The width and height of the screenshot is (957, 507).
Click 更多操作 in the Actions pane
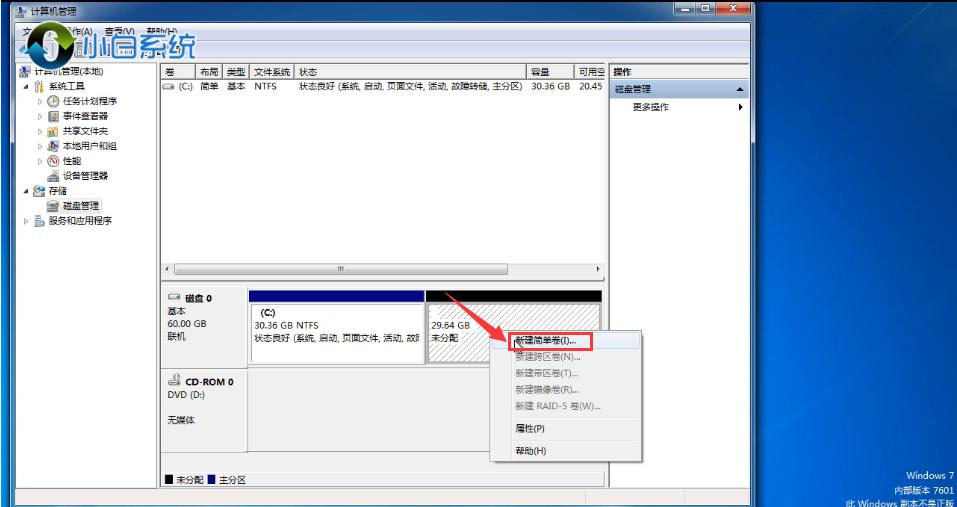651,107
